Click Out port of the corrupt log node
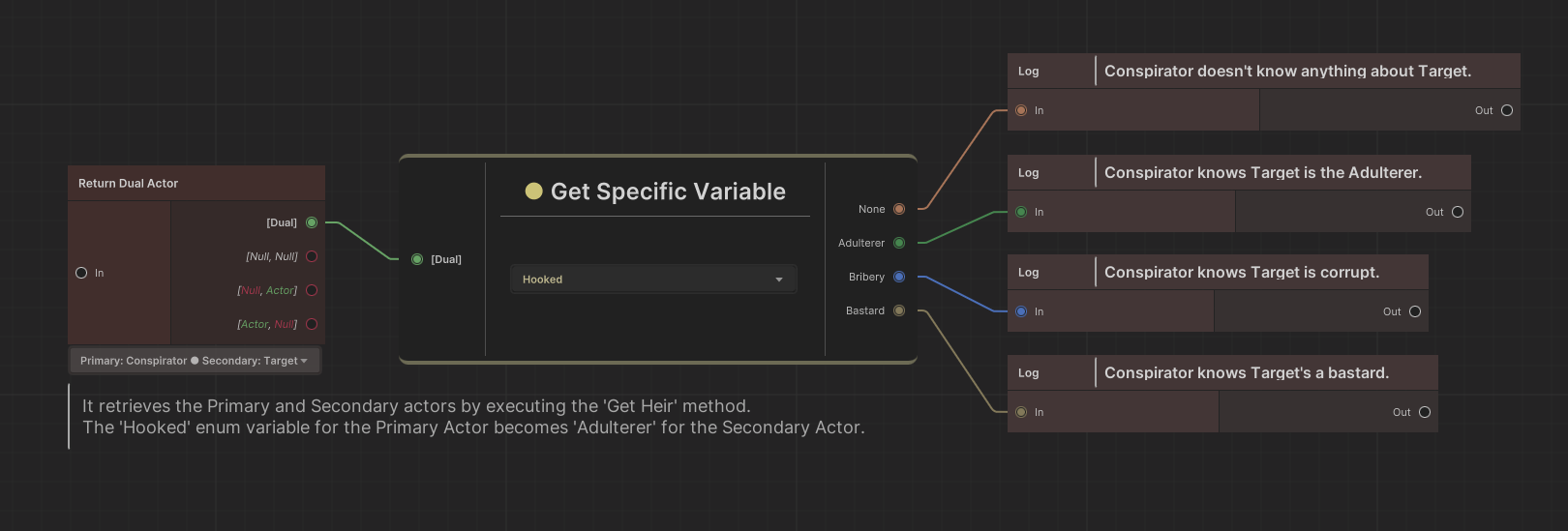1568x531 pixels. 1415,311
